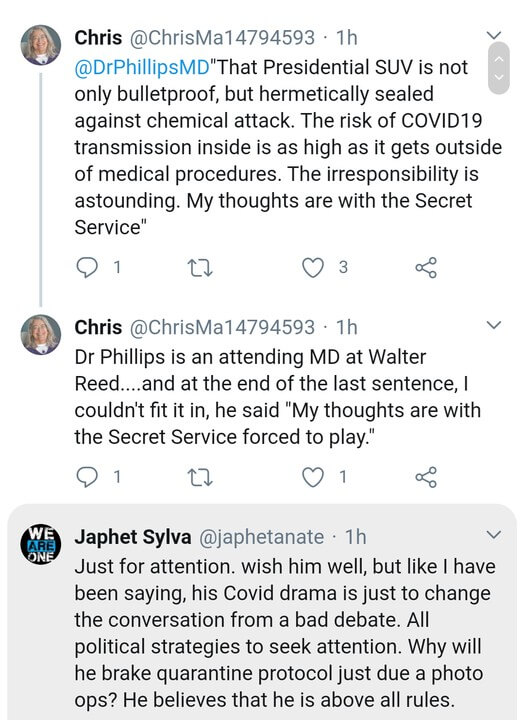Share the second Chris tweet

[426, 478]
